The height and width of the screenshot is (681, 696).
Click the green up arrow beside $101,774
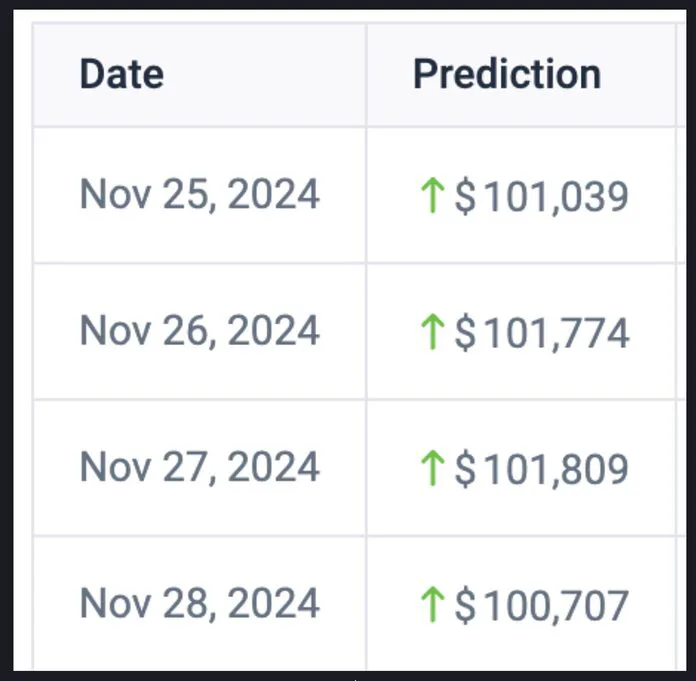pyautogui.click(x=432, y=332)
